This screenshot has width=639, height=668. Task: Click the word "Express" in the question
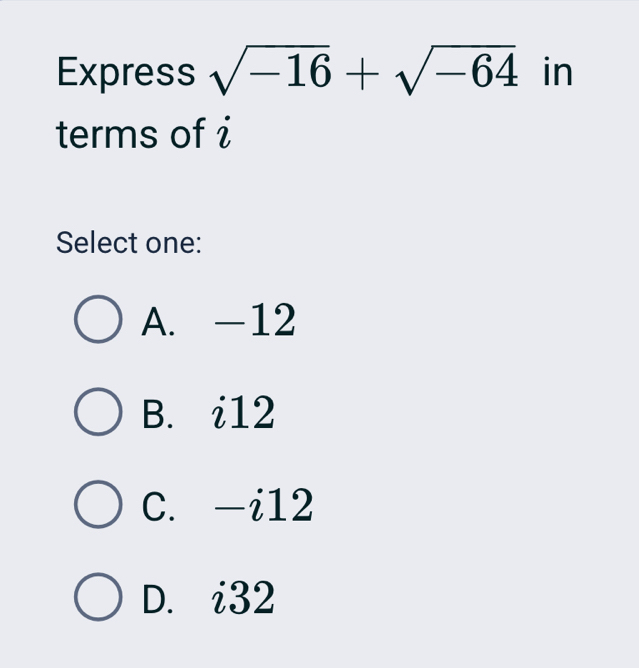coord(126,73)
